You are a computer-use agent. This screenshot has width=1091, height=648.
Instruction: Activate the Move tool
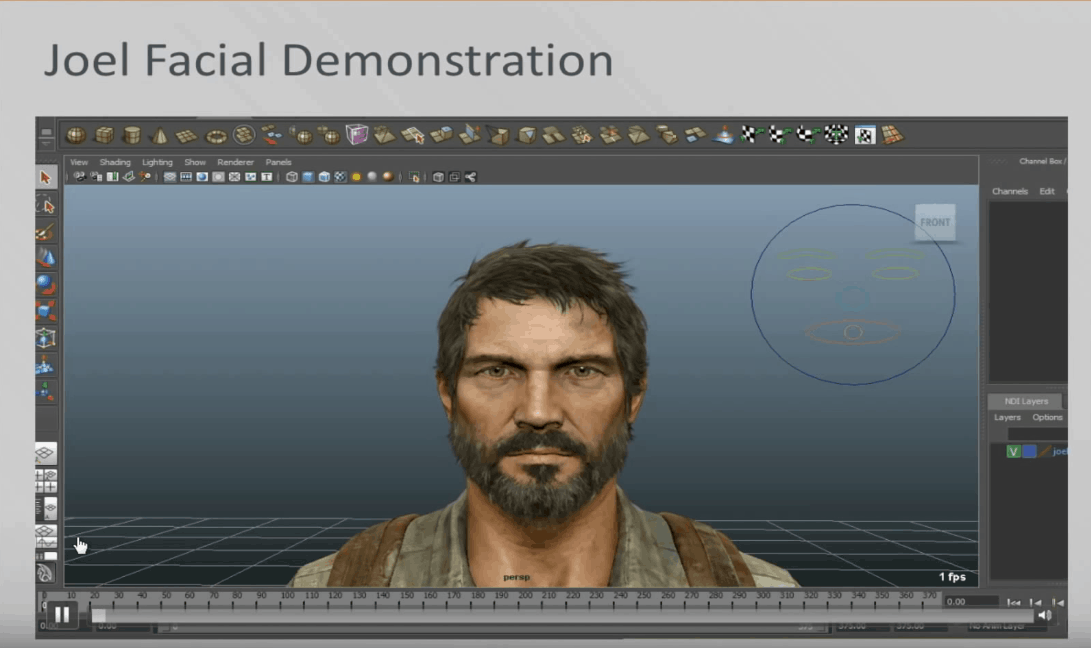click(x=46, y=258)
